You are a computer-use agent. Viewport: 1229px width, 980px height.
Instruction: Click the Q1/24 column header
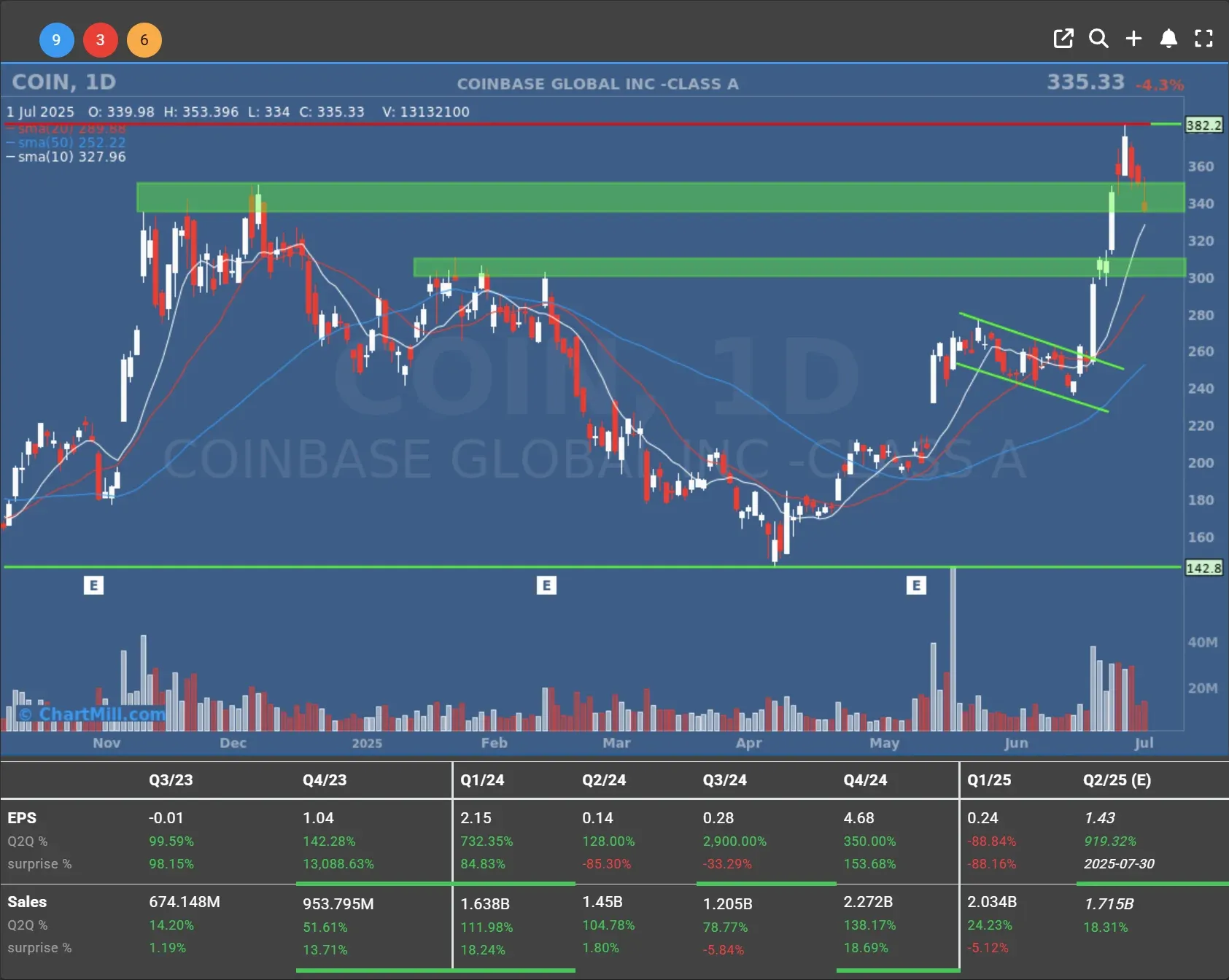coord(482,779)
